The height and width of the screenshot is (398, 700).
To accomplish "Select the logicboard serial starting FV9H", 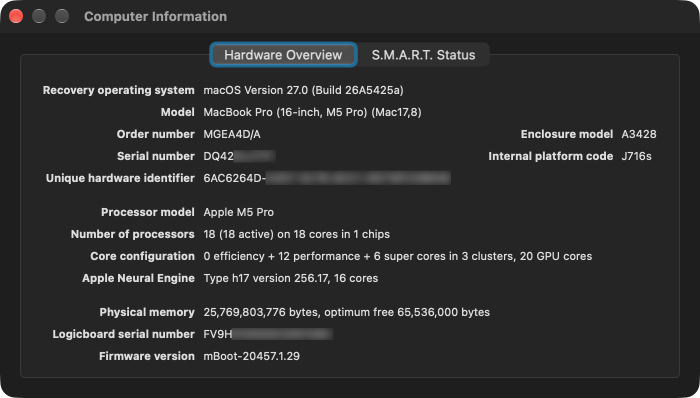I will click(x=268, y=333).
